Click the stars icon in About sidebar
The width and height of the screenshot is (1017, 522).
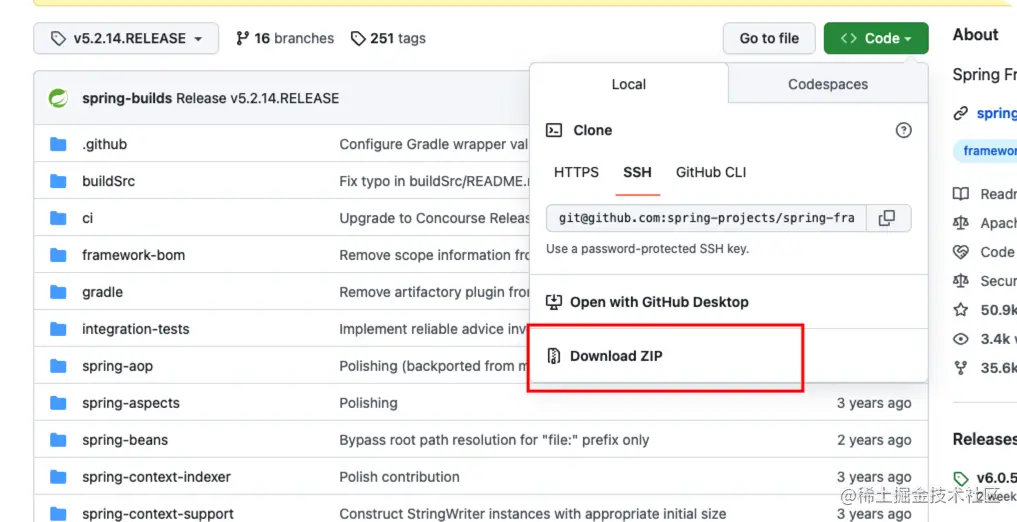(x=961, y=309)
